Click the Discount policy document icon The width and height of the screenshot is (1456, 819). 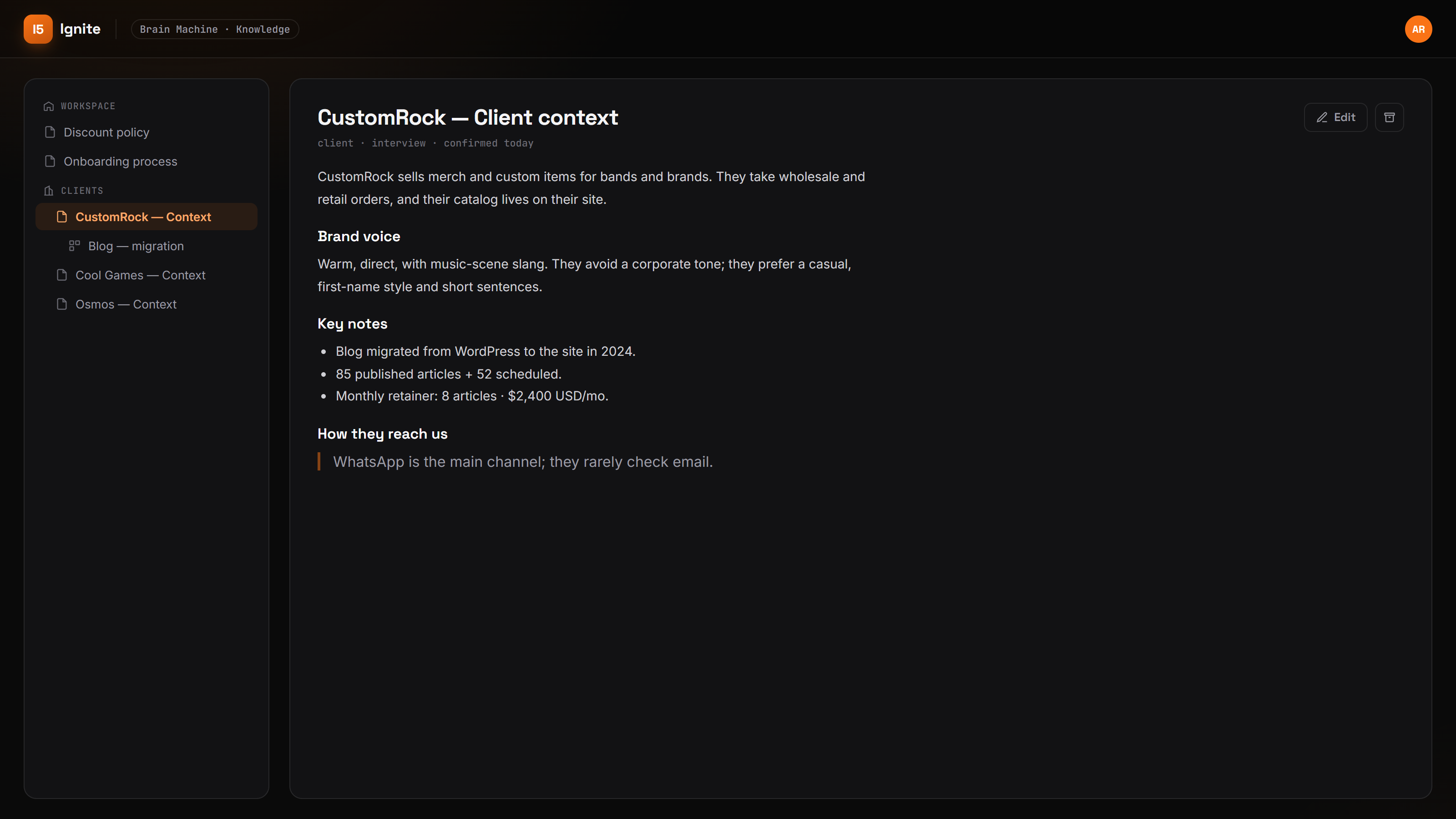click(50, 131)
